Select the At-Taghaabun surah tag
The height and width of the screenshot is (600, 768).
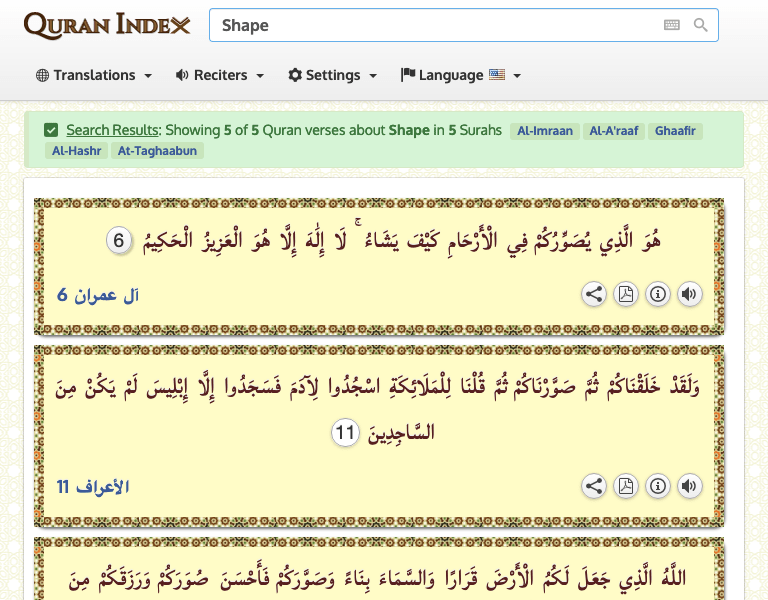pyautogui.click(x=158, y=151)
